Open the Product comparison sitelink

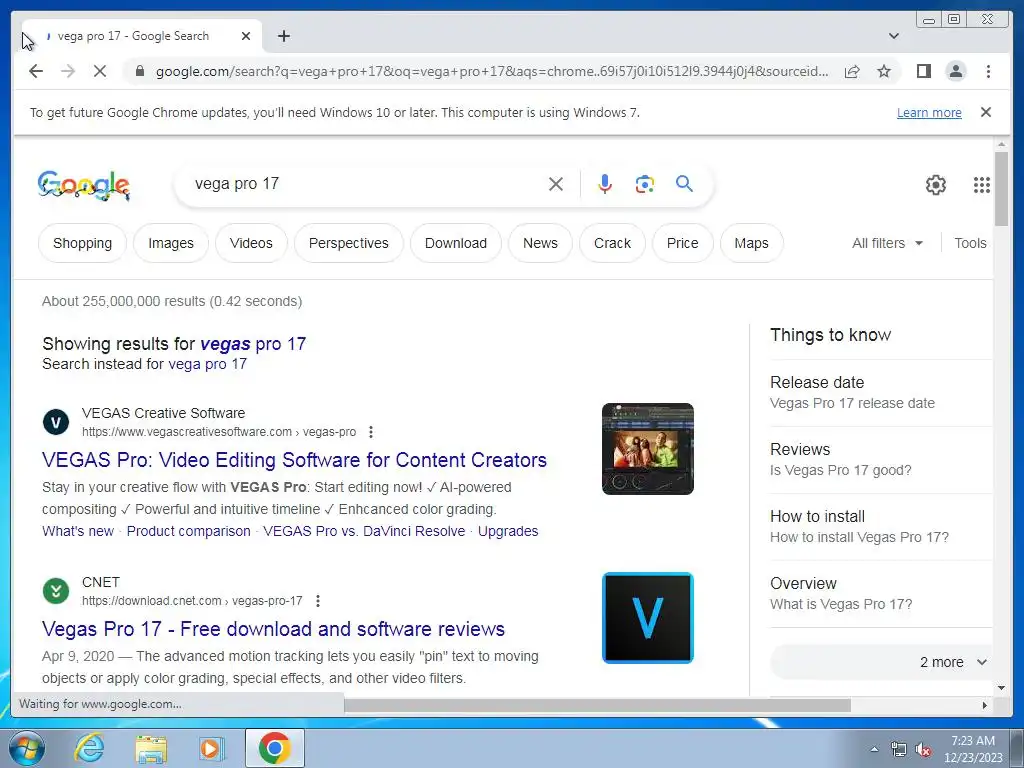tap(189, 531)
